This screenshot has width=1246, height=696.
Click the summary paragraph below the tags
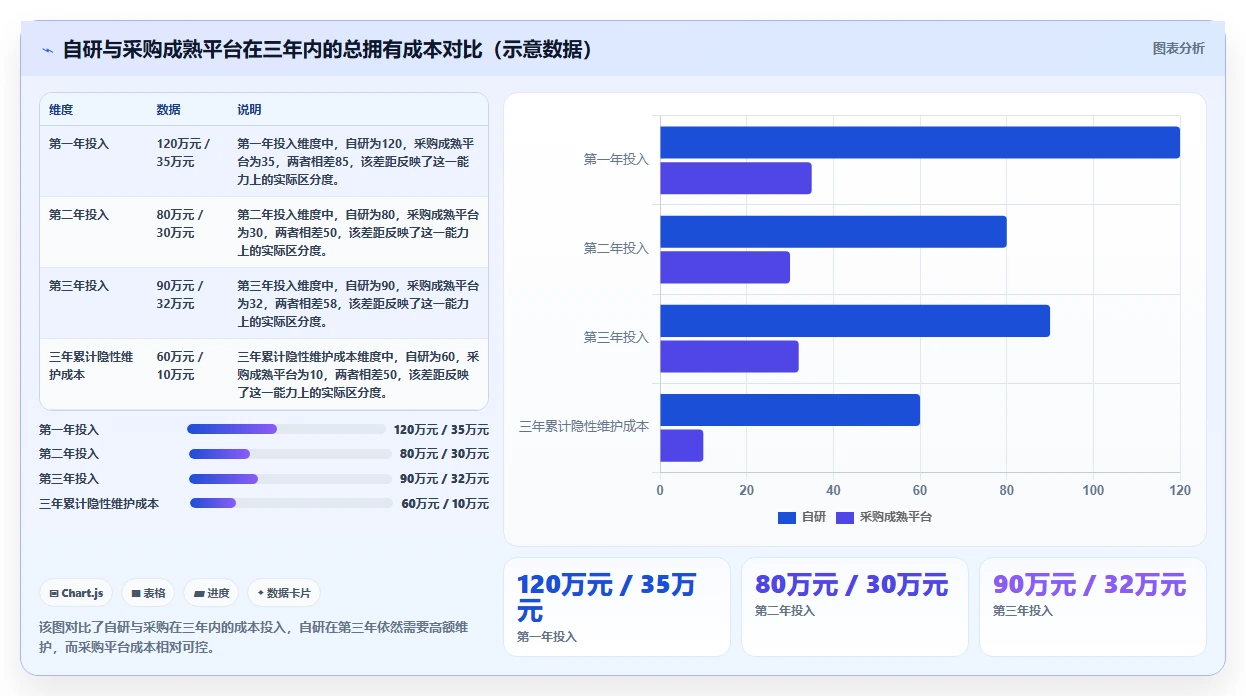click(x=253, y=637)
